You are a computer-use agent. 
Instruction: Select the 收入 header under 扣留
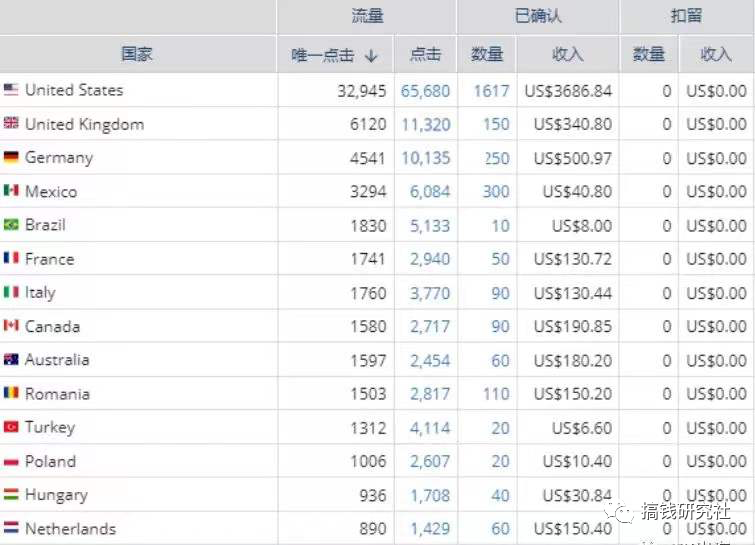click(x=716, y=54)
